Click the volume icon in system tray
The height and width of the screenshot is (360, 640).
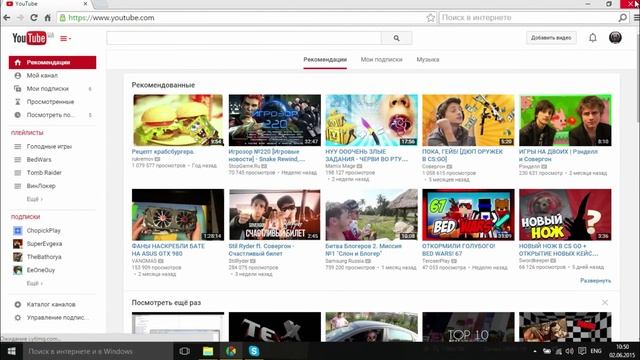tap(569, 351)
